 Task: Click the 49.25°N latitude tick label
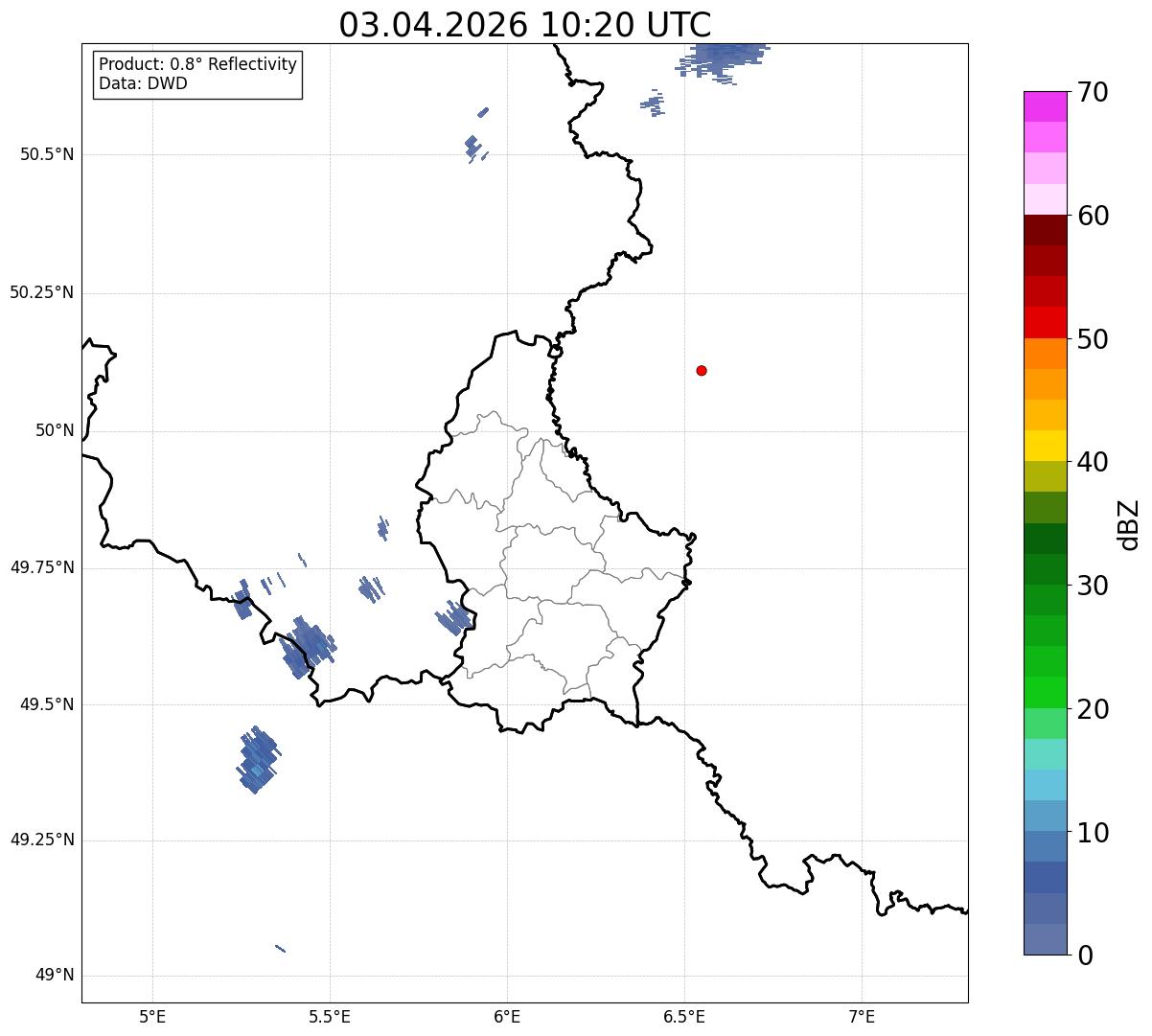click(42, 840)
